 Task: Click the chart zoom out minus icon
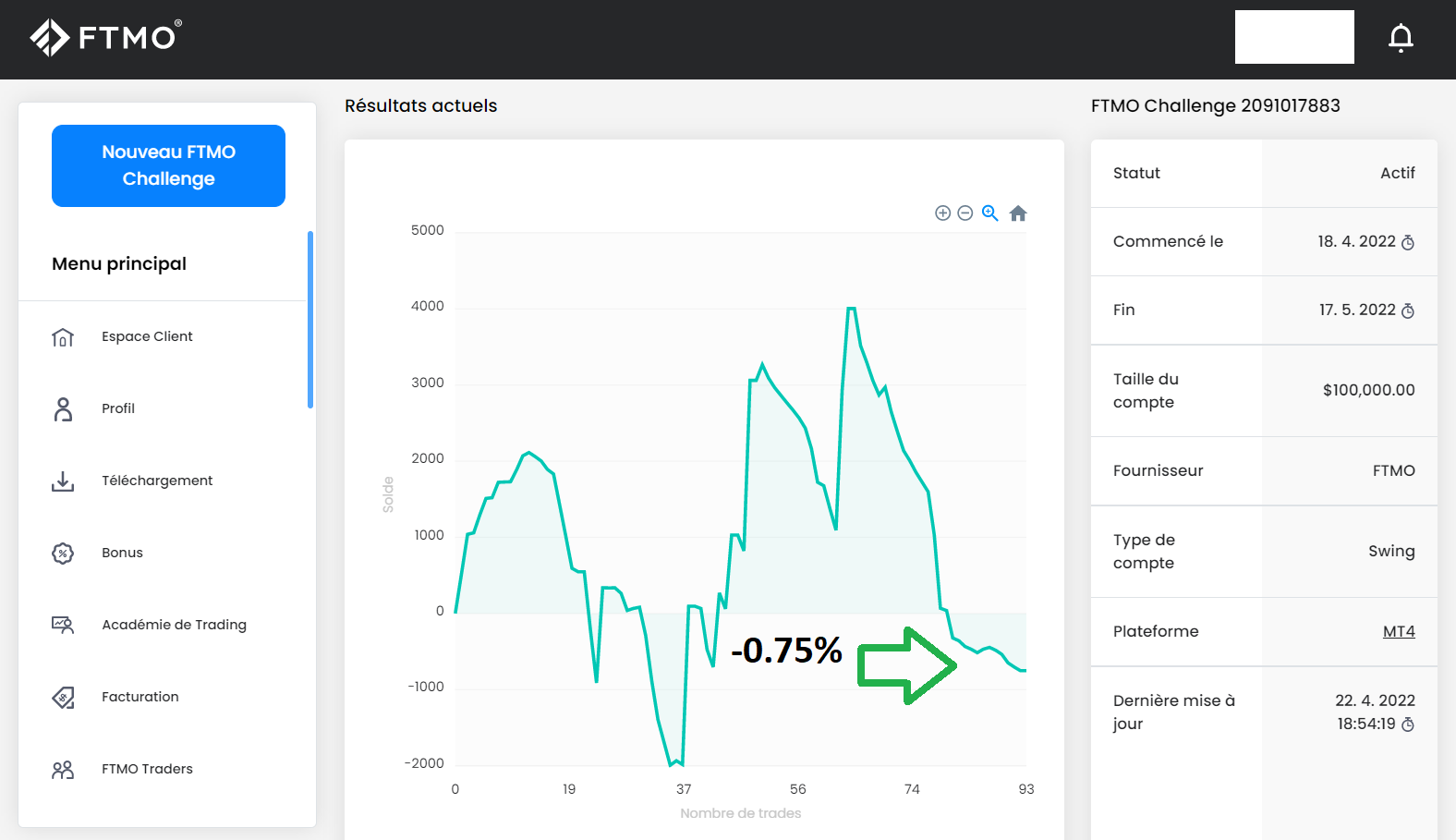(x=965, y=213)
